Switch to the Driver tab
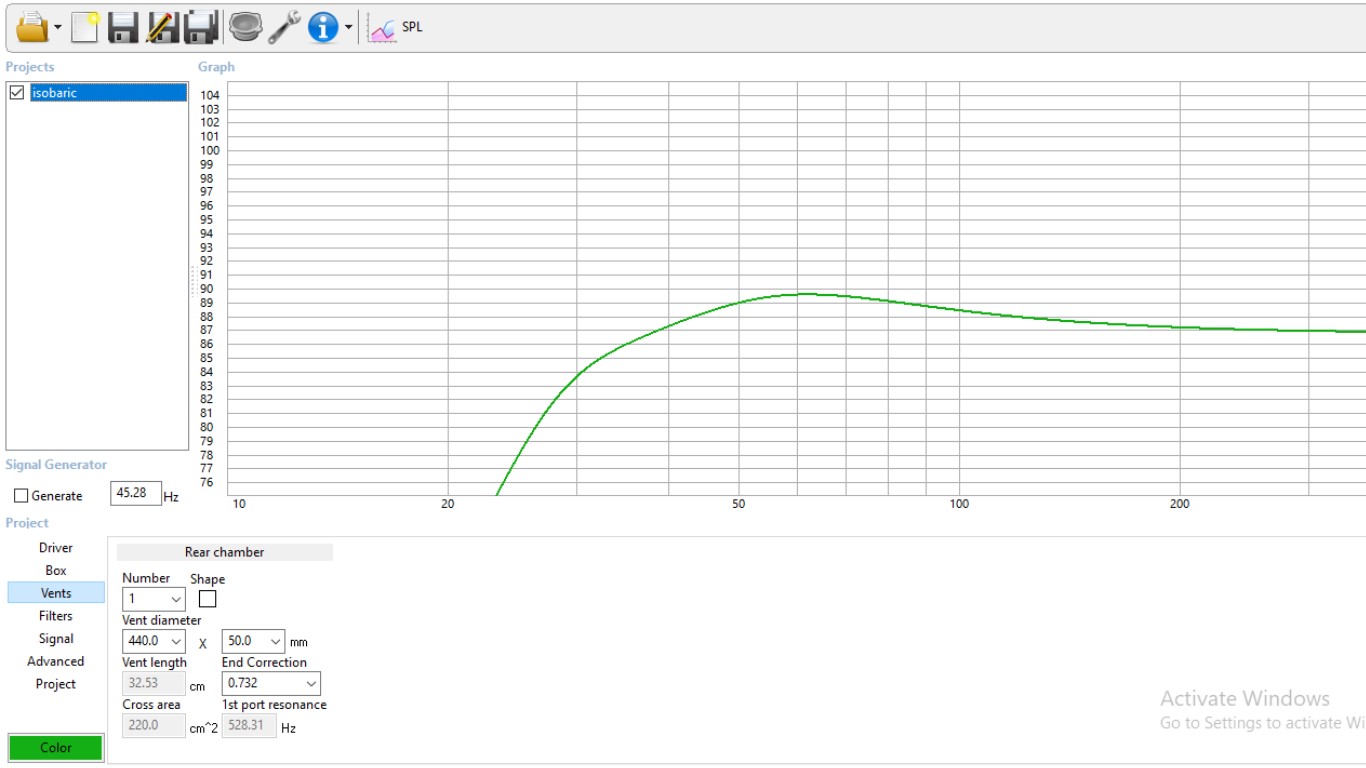Viewport: 1366px width, 768px height. pos(56,548)
